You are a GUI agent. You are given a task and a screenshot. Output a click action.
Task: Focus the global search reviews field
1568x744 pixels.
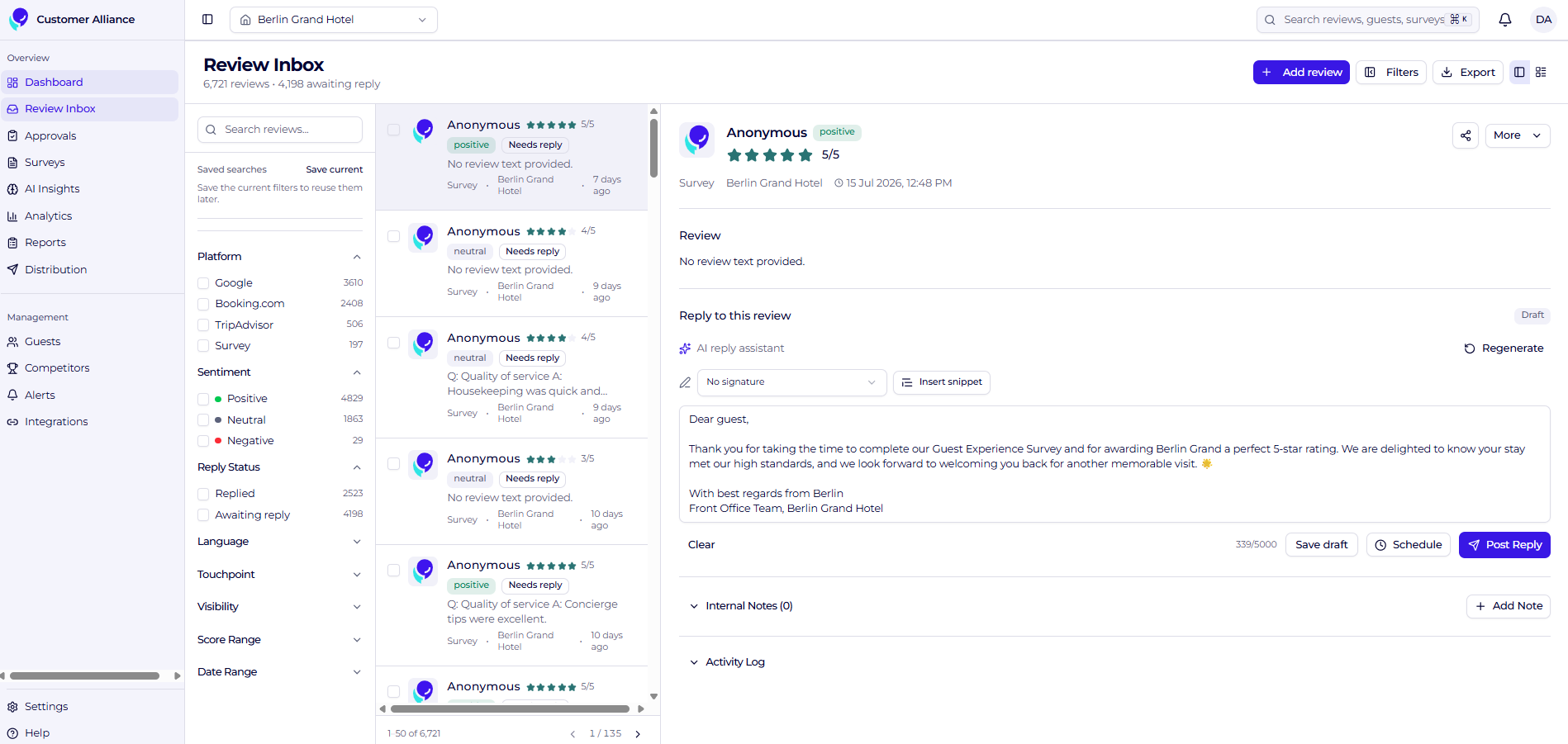pyautogui.click(x=1368, y=20)
